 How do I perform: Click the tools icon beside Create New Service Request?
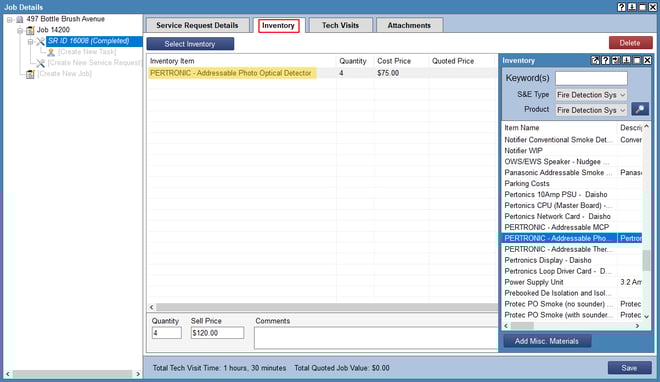point(40,63)
